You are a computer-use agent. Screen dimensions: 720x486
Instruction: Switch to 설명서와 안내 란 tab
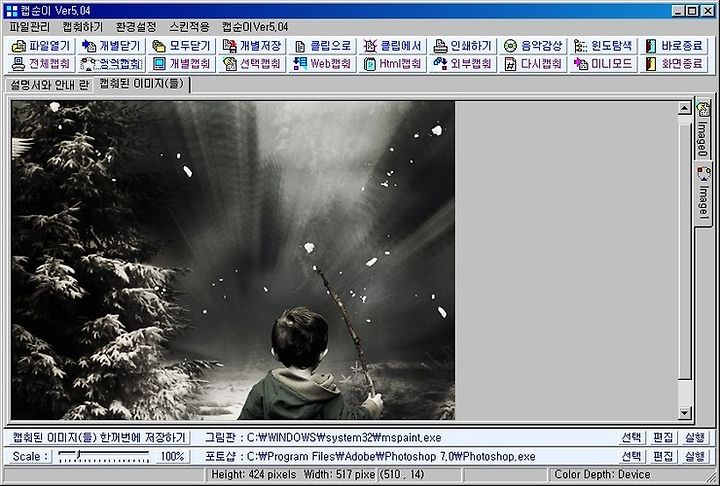(49, 85)
